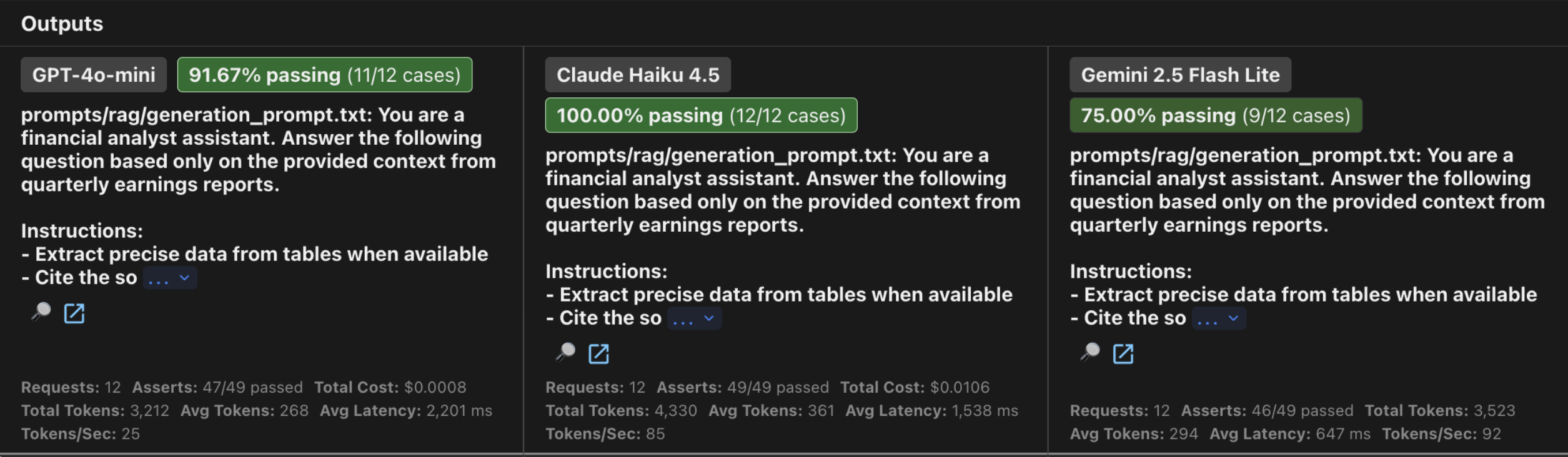Click the Asserts 49/49 passed stat for Claude Haiku

[x=742, y=386]
